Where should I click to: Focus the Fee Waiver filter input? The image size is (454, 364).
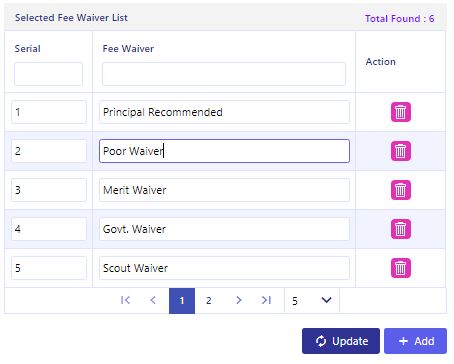(224, 74)
